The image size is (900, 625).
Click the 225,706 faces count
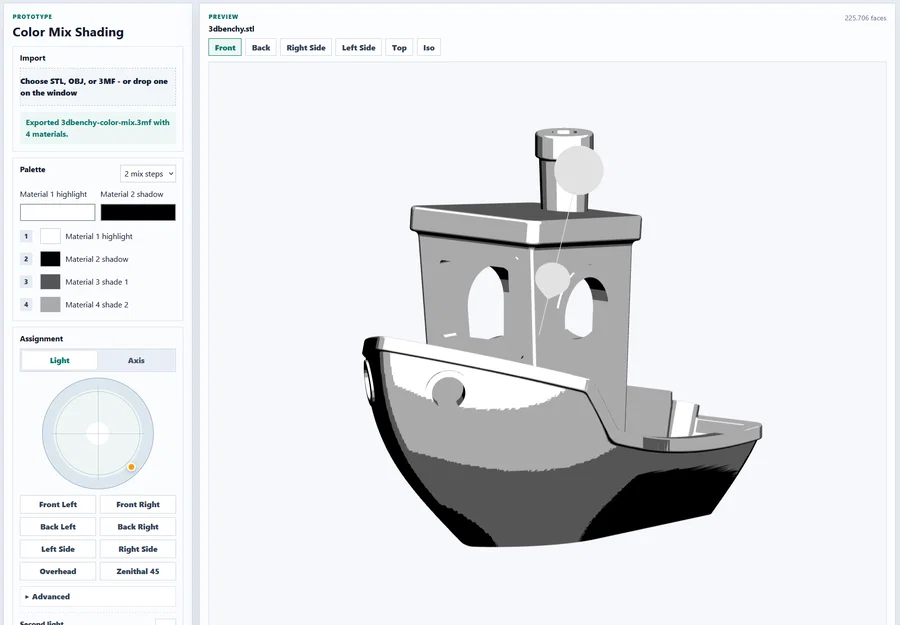coord(865,18)
